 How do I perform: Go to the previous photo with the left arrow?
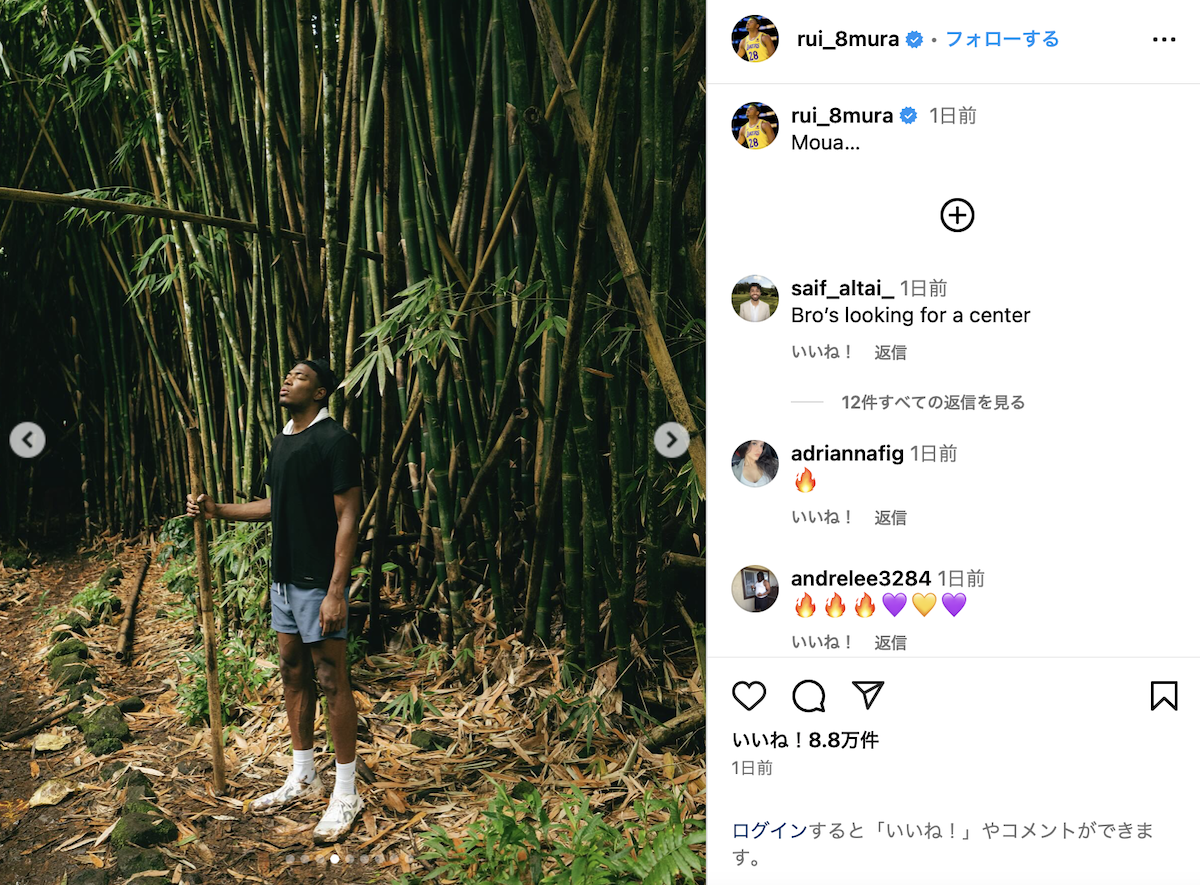point(28,439)
